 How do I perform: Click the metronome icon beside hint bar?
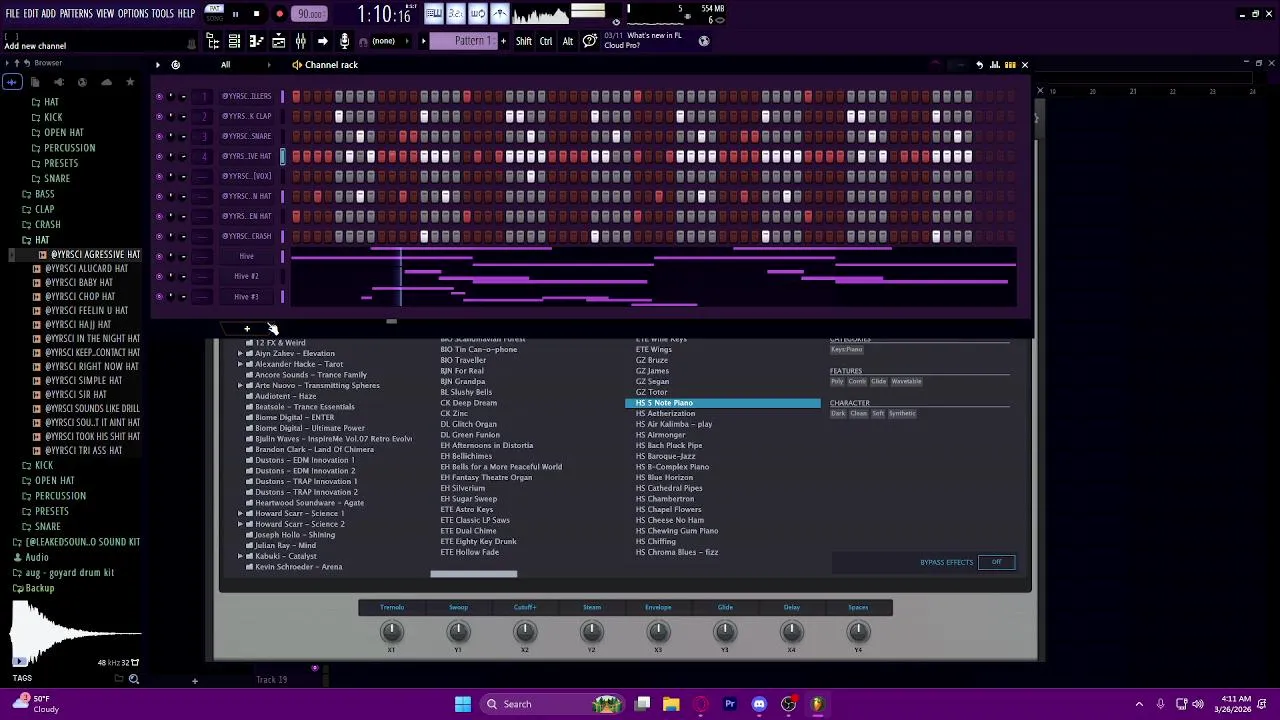(191, 44)
